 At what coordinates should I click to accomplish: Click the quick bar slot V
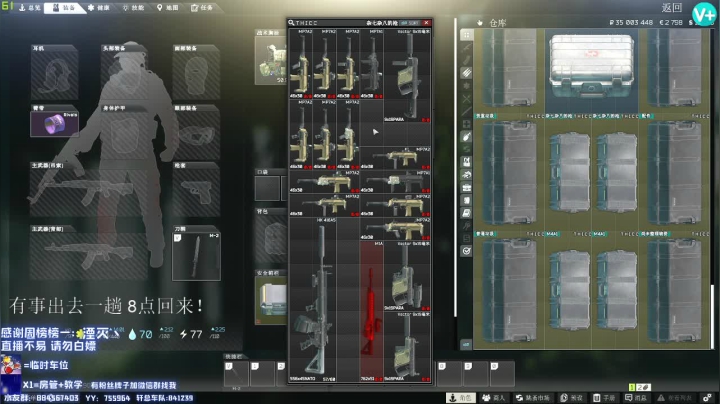pos(236,373)
